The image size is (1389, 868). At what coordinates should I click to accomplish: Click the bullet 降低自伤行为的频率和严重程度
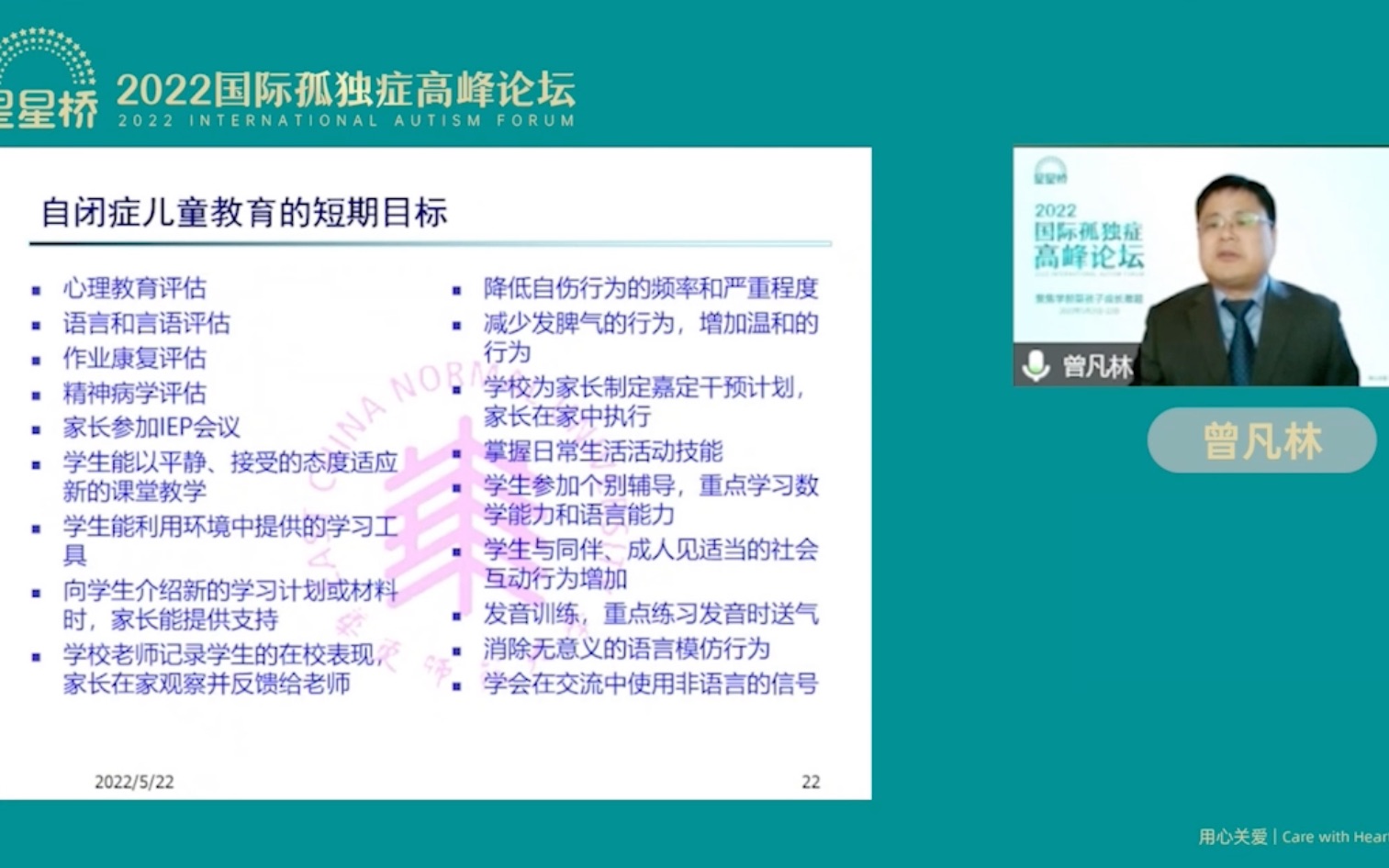click(x=651, y=288)
